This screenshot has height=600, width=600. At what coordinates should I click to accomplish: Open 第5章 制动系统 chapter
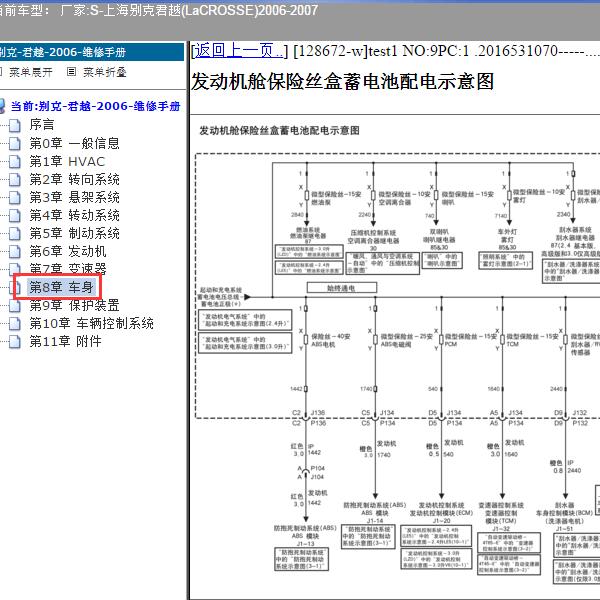click(x=75, y=233)
